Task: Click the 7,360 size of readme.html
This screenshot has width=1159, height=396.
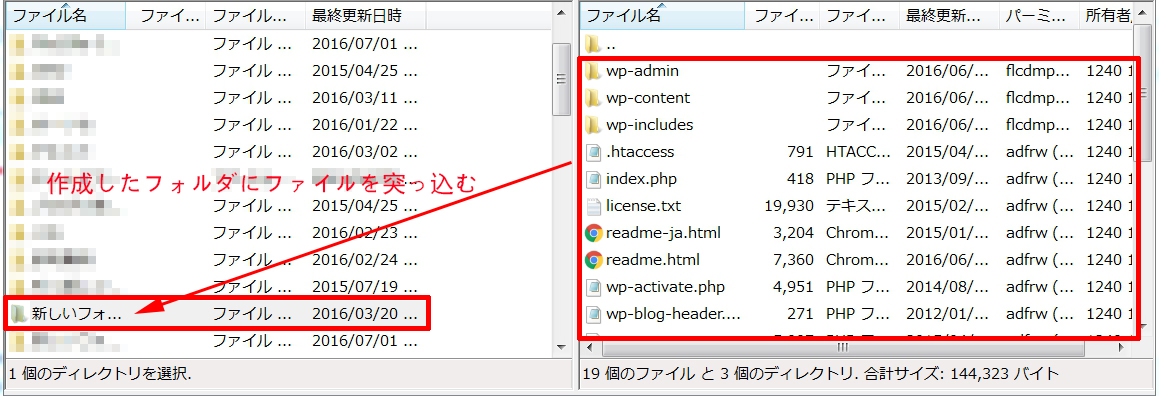Action: click(x=793, y=260)
